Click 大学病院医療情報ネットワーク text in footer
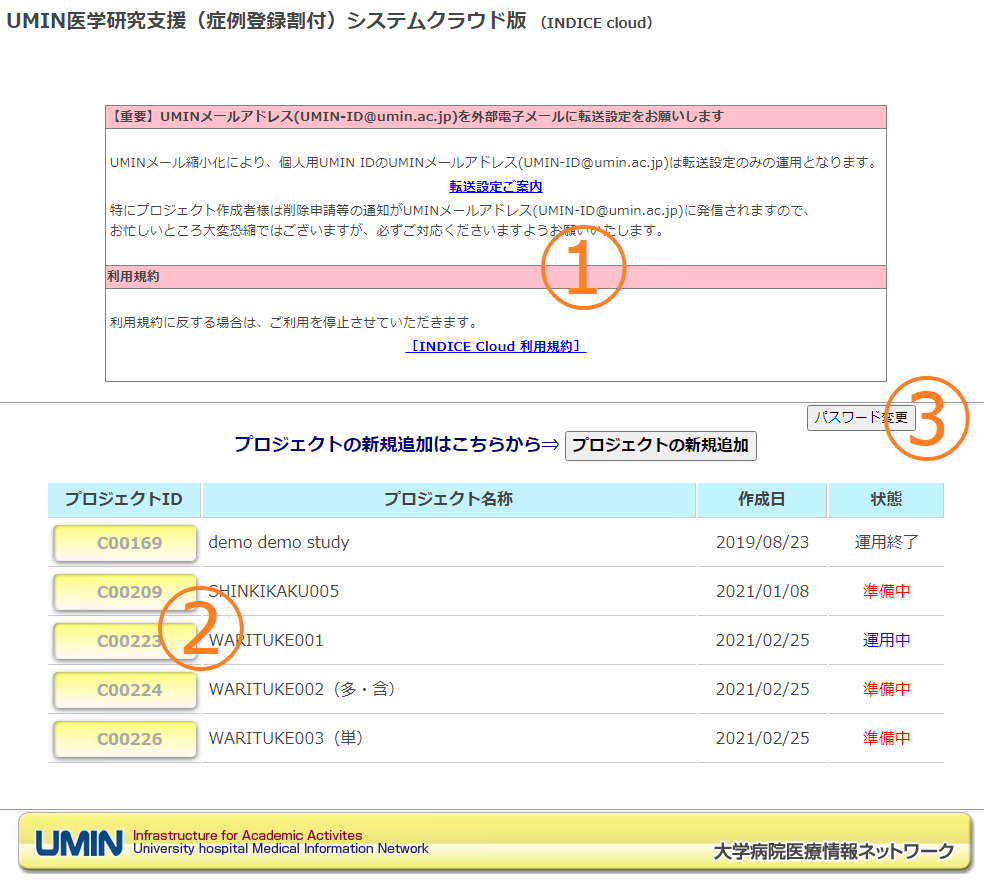The width and height of the screenshot is (984, 889). coord(833,852)
